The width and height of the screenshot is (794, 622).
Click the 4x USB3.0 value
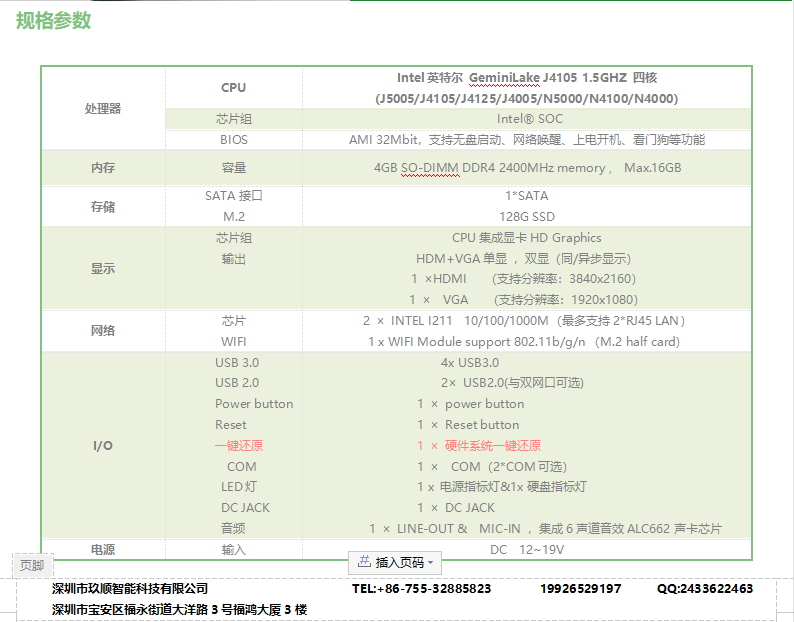tap(470, 363)
